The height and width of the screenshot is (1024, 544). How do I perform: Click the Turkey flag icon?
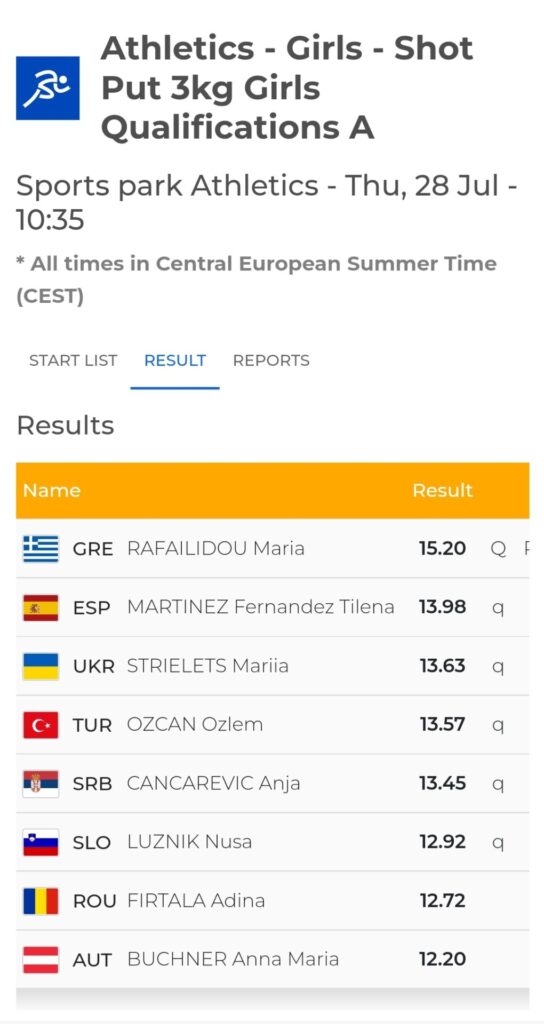point(41,725)
